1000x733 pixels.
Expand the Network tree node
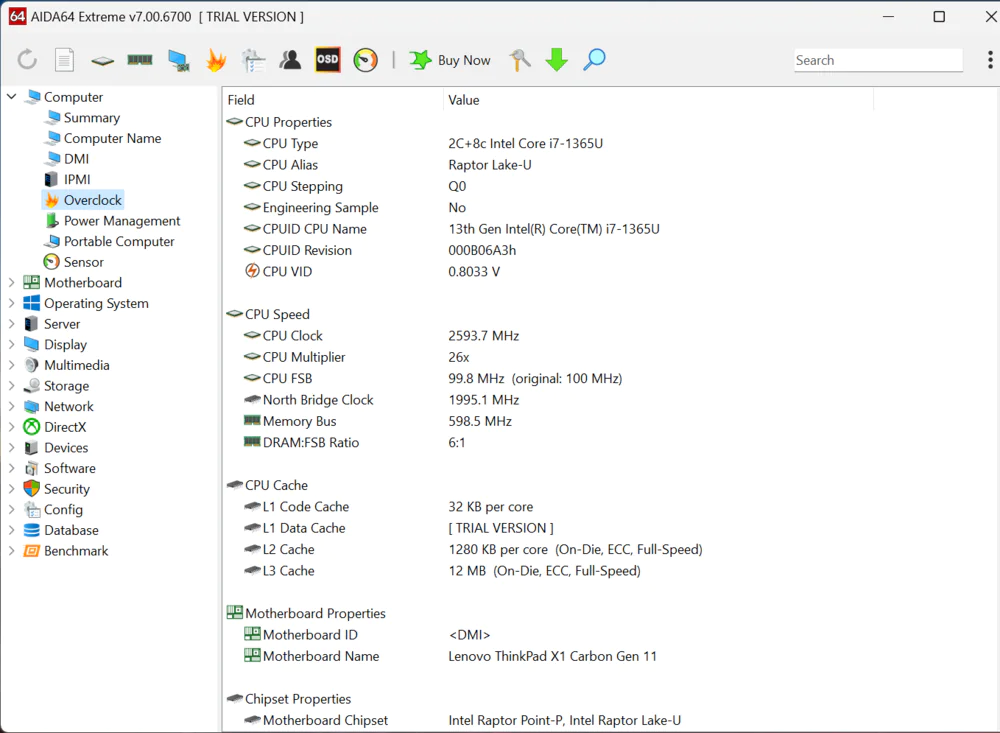coord(11,406)
